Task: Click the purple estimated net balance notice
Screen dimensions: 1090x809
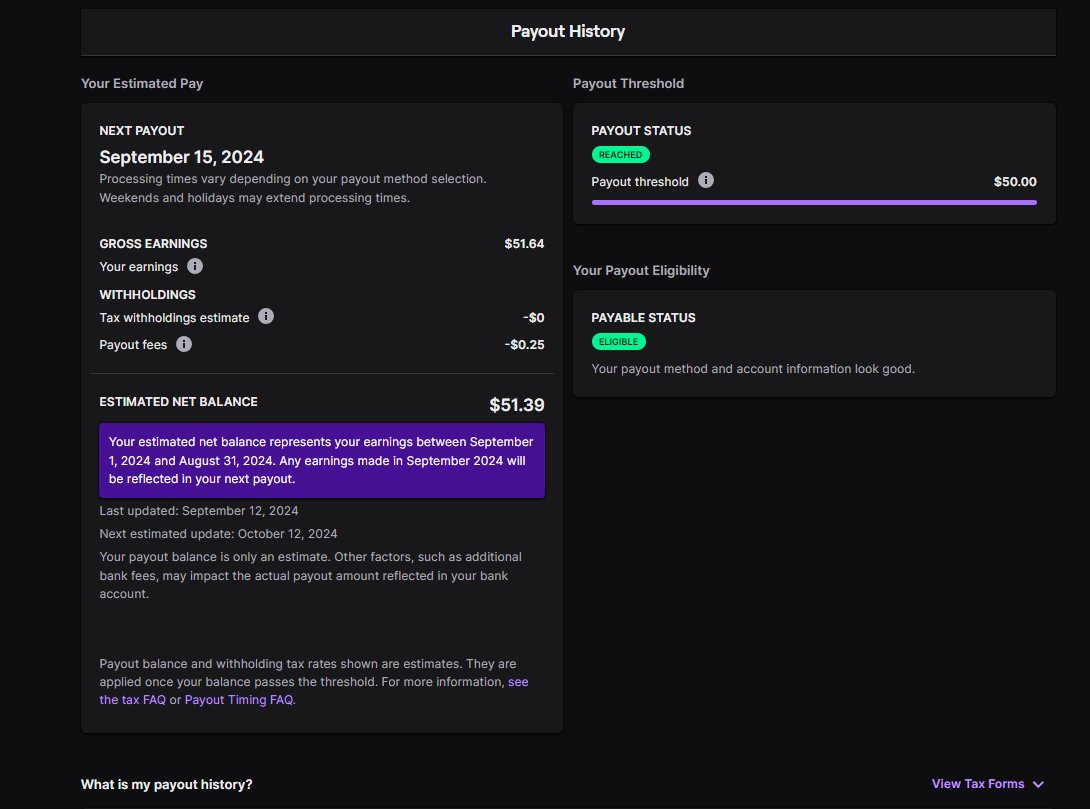Action: pos(322,460)
